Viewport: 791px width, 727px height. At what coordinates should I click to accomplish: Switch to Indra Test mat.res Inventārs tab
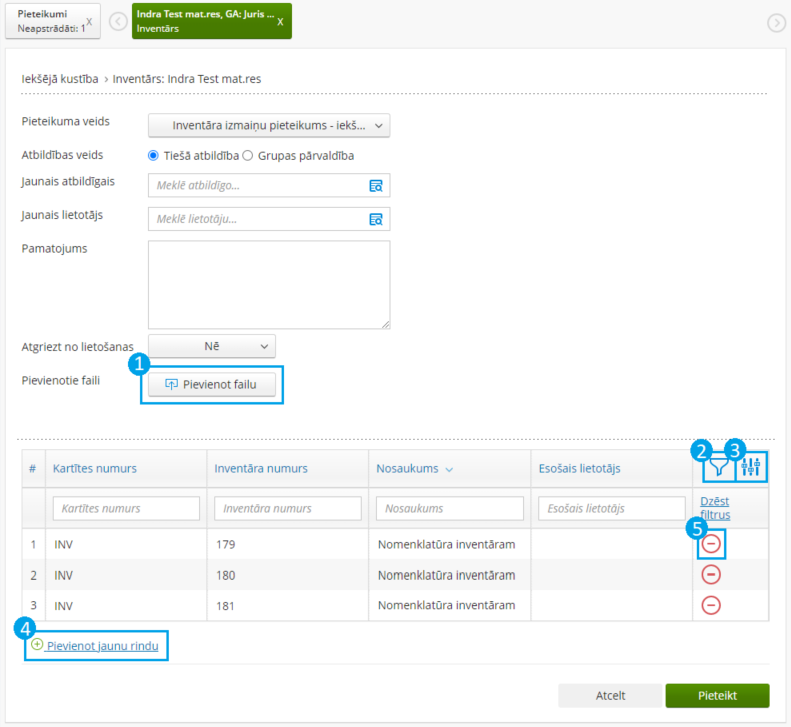[212, 21]
